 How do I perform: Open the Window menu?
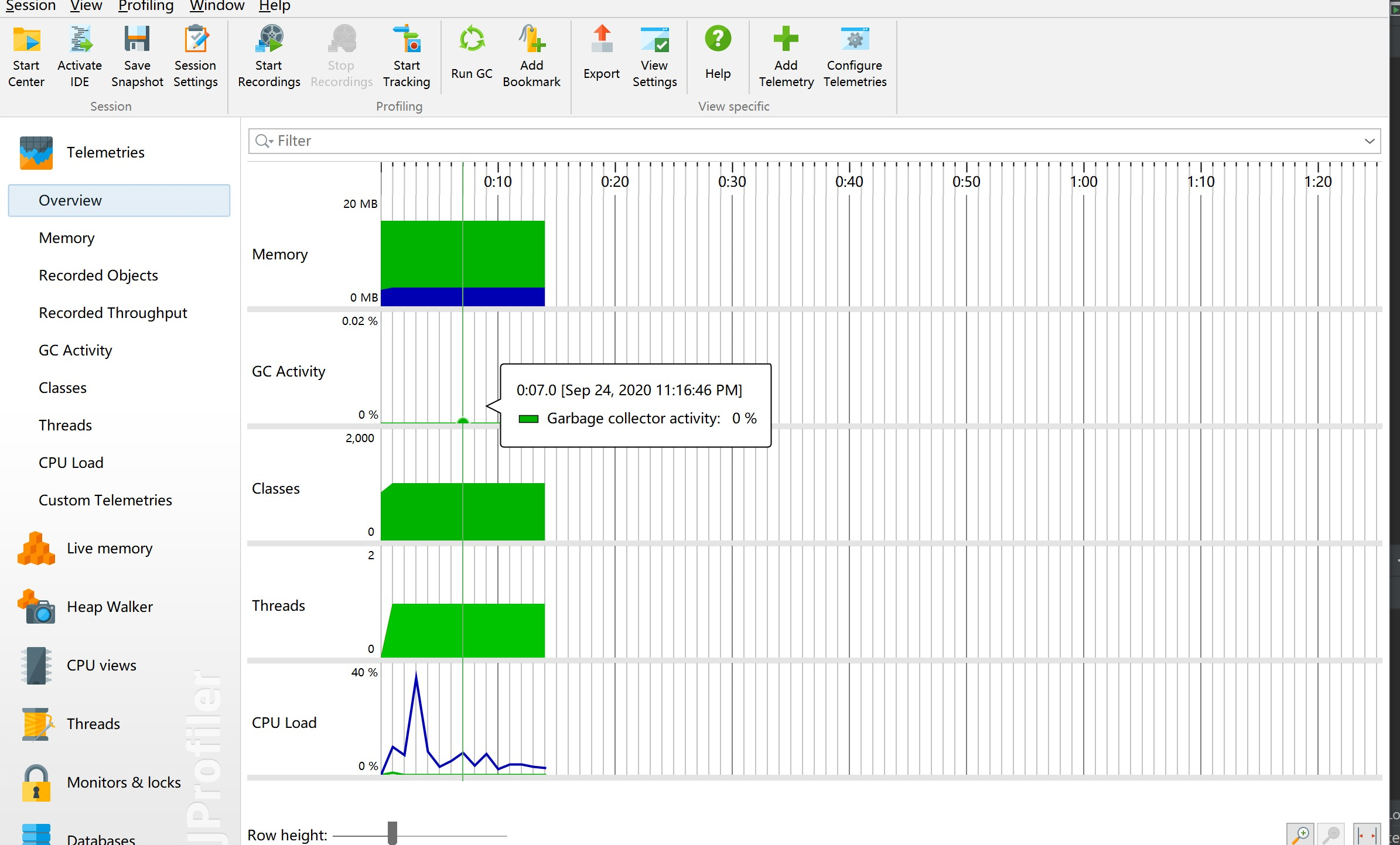[217, 6]
